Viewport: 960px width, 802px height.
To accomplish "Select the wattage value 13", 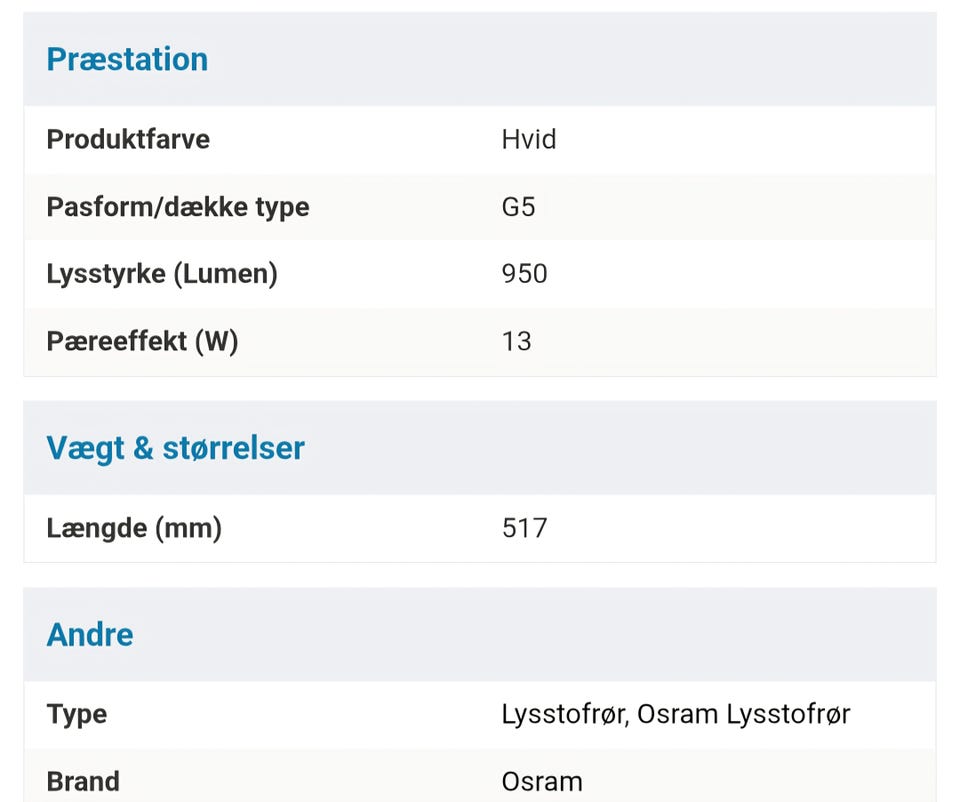I will pyautogui.click(x=517, y=341).
